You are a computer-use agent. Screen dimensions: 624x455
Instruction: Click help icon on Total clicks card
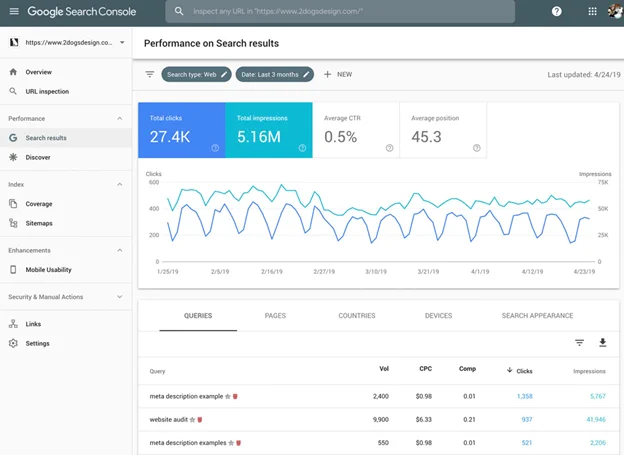click(x=215, y=148)
